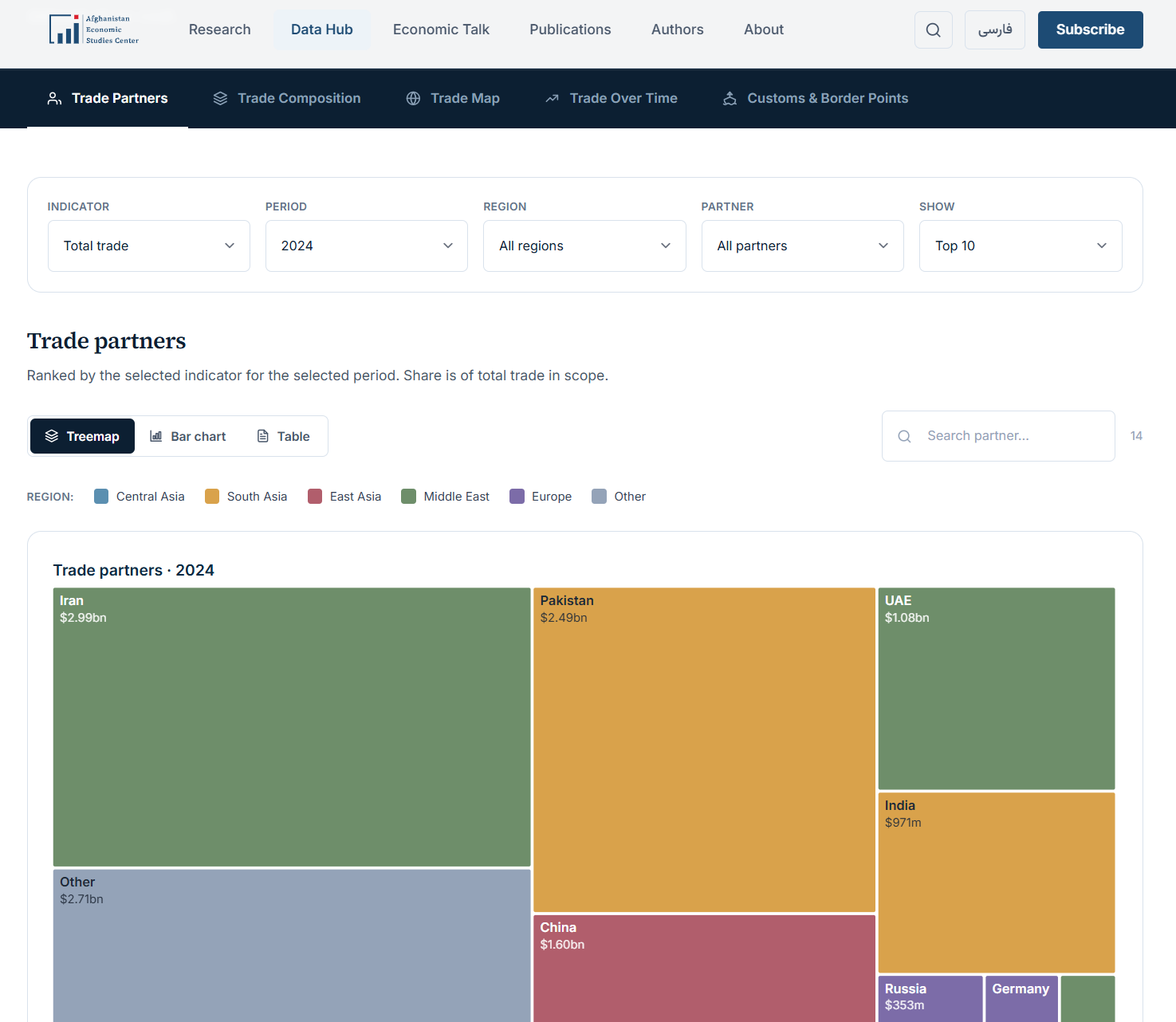The image size is (1176, 1022).
Task: Switch to the Table view
Action: [x=283, y=436]
